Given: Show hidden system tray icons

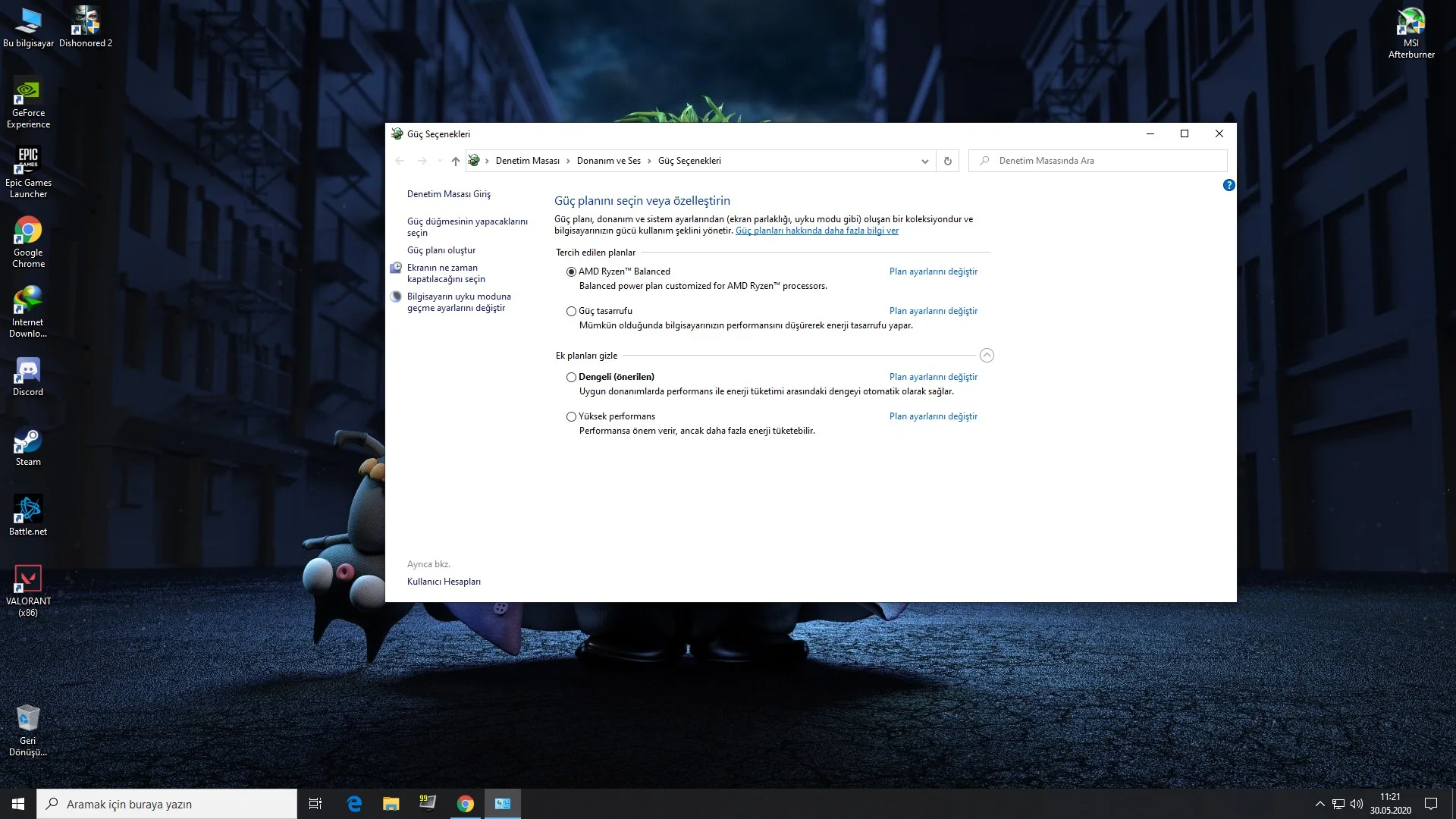Looking at the screenshot, I should coord(1319,804).
